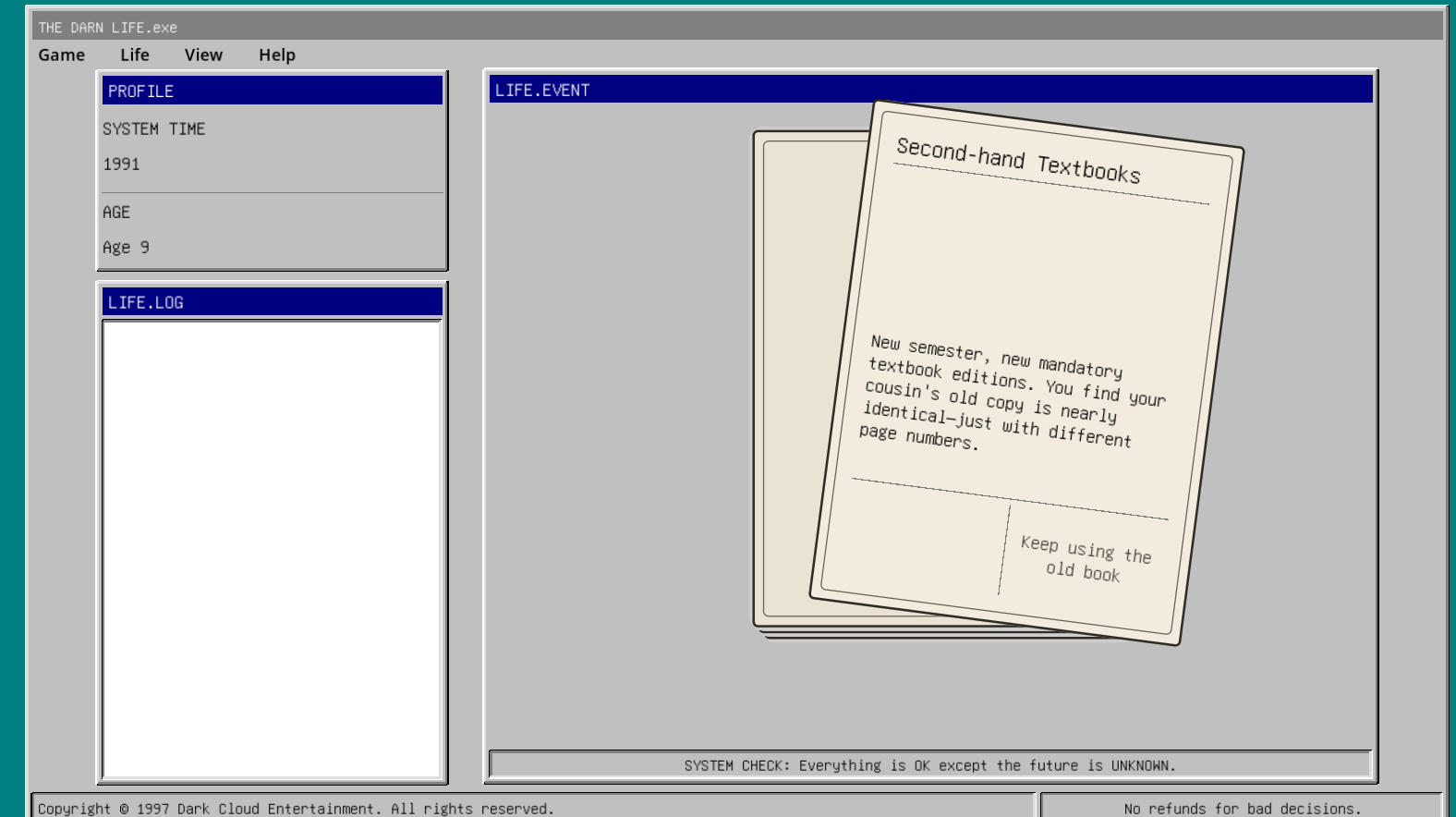The width and height of the screenshot is (1456, 817).
Task: Open the Life menu
Action: [135, 55]
